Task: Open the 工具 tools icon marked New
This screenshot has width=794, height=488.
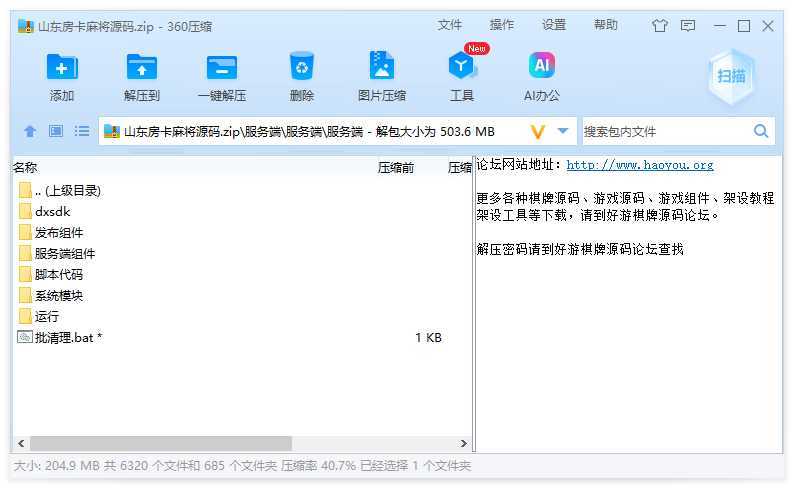Action: click(x=461, y=66)
